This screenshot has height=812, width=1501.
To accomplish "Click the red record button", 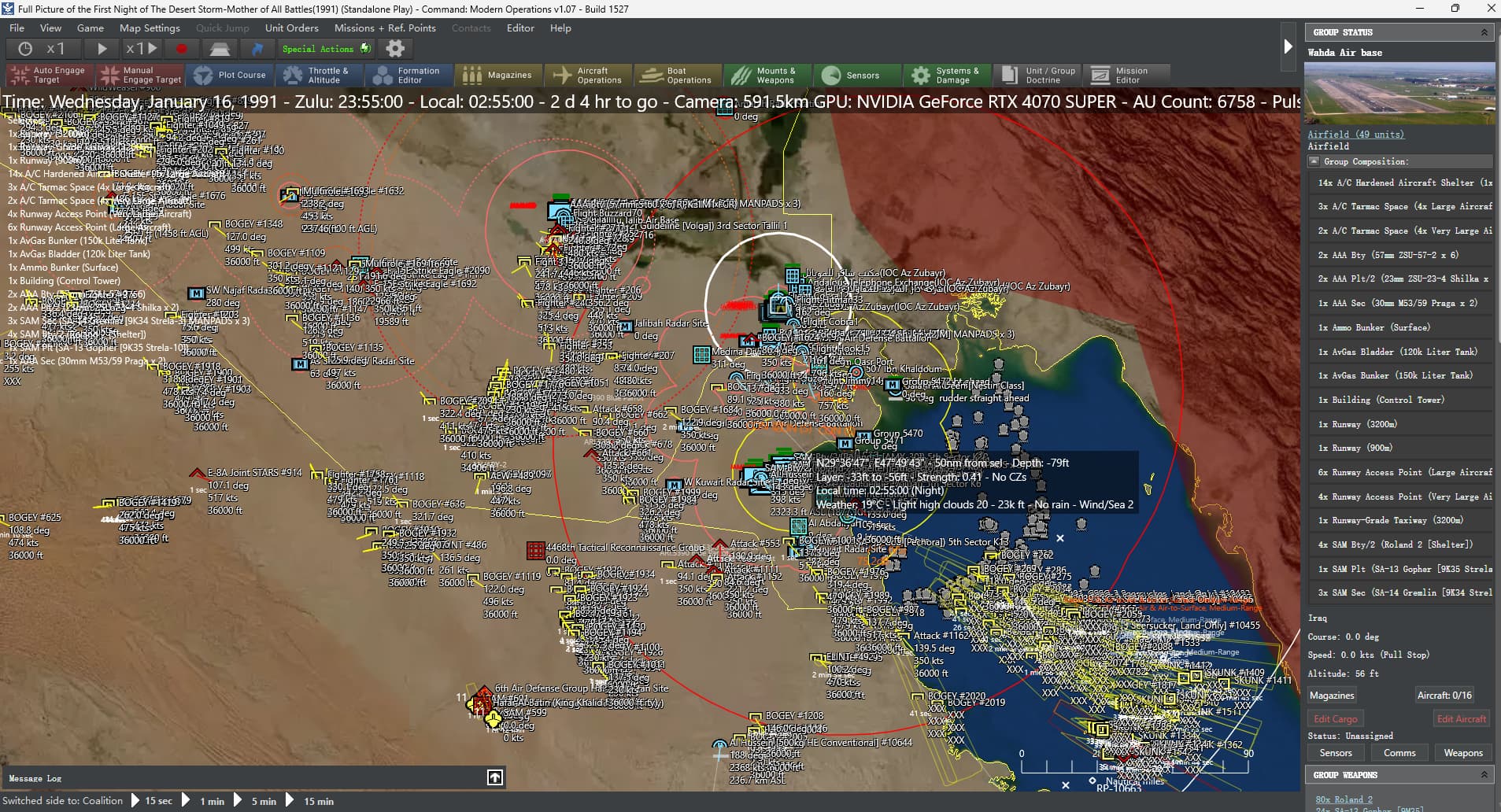I will (x=182, y=49).
